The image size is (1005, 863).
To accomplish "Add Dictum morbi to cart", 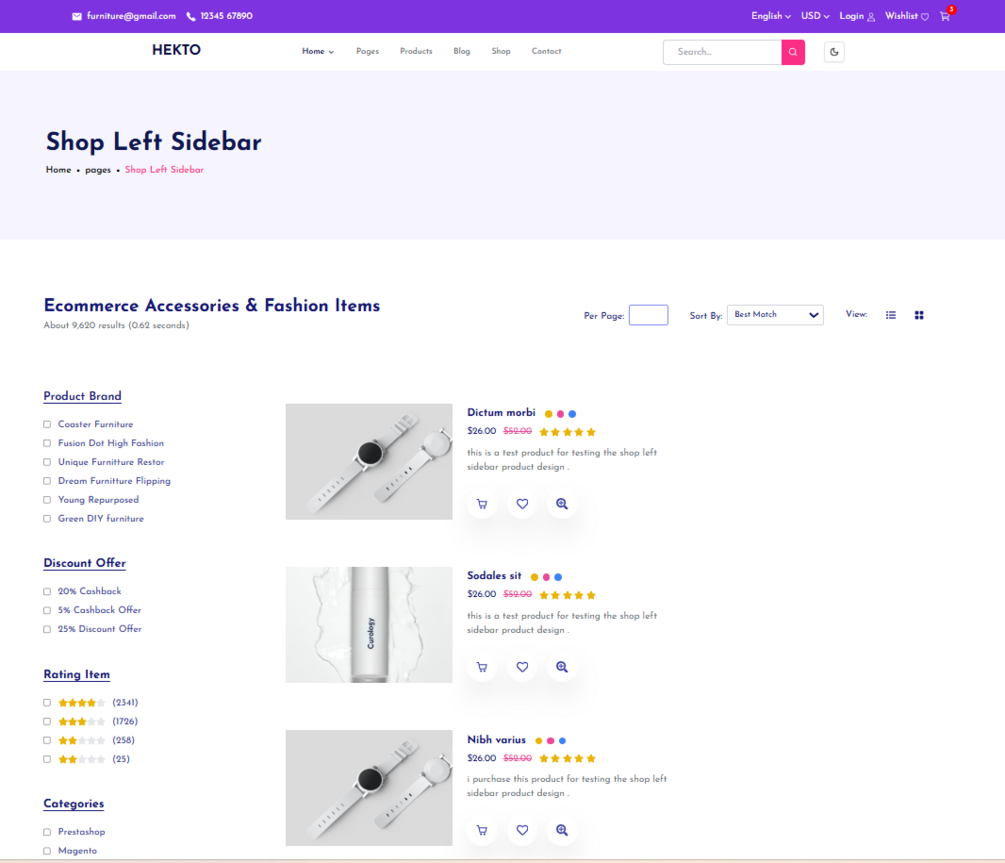I will click(x=482, y=504).
